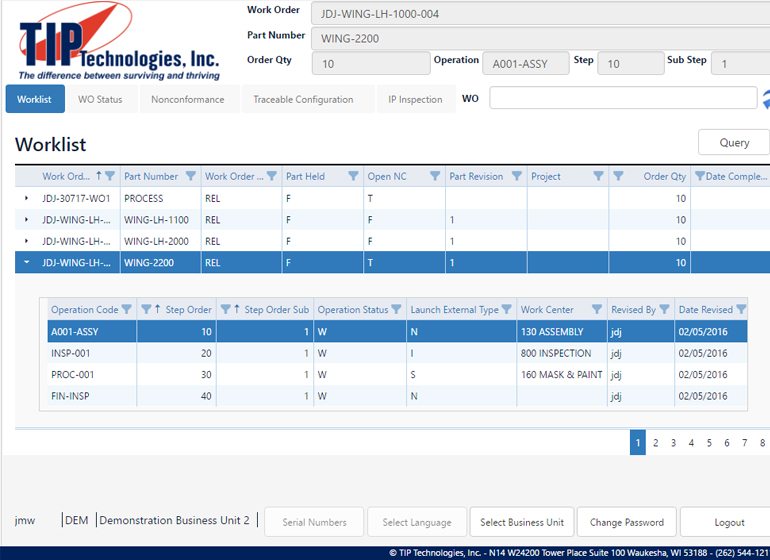
Task: Open the Nonconformance tab
Action: click(188, 99)
